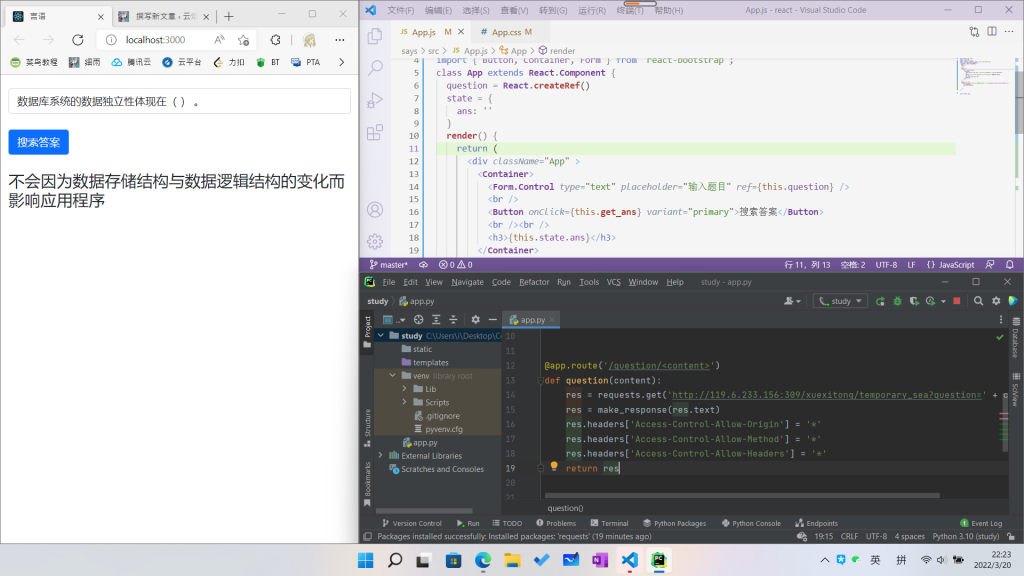
Task: Split the VS Code editor right
Action: tap(991, 32)
